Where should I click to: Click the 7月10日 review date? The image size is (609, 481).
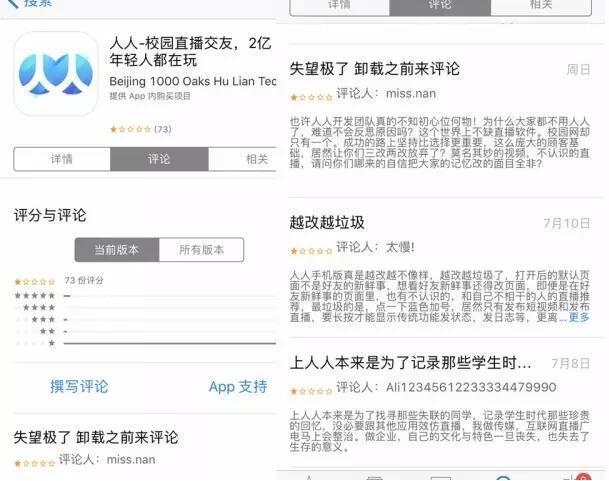567,223
